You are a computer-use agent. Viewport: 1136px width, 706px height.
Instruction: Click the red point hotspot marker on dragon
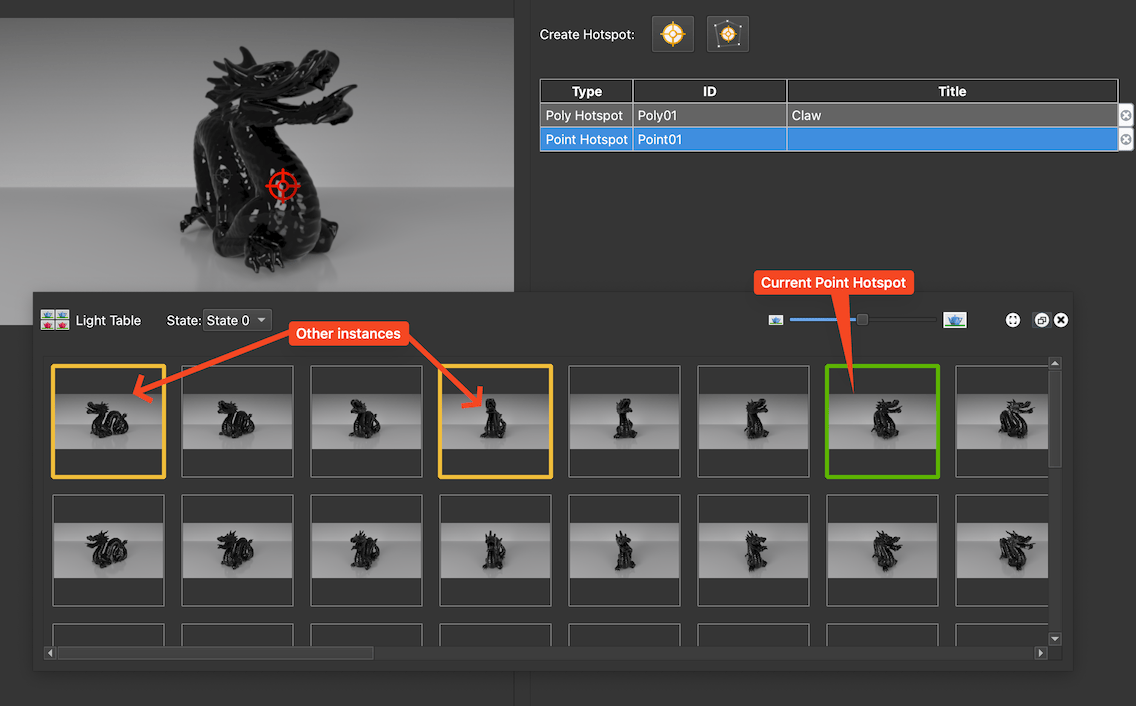click(x=283, y=185)
